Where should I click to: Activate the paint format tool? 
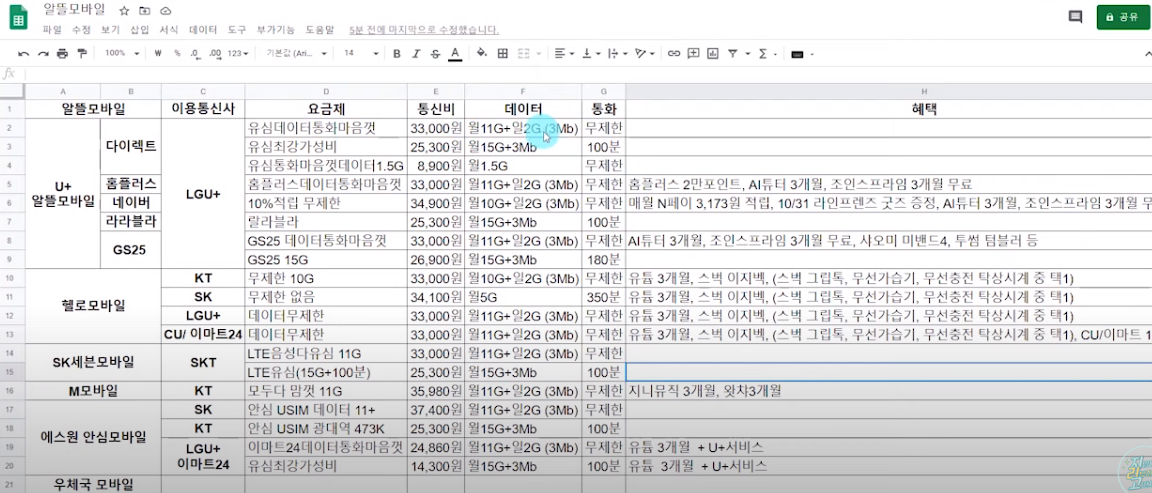[82, 54]
